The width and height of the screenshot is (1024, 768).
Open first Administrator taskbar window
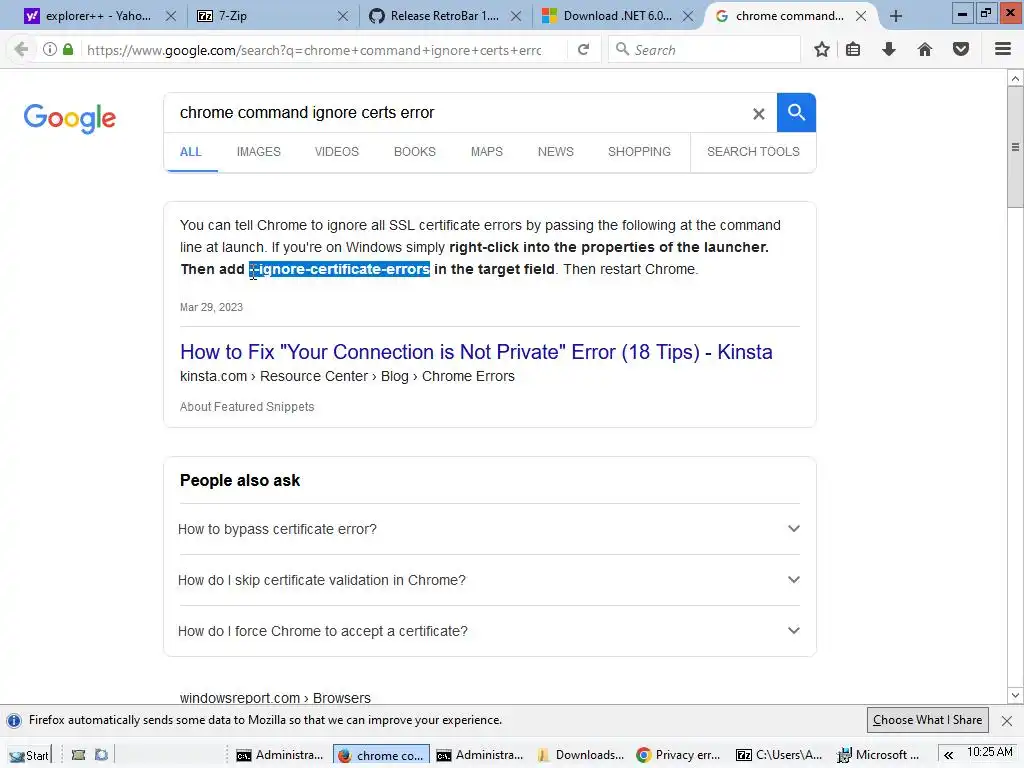tap(279, 755)
